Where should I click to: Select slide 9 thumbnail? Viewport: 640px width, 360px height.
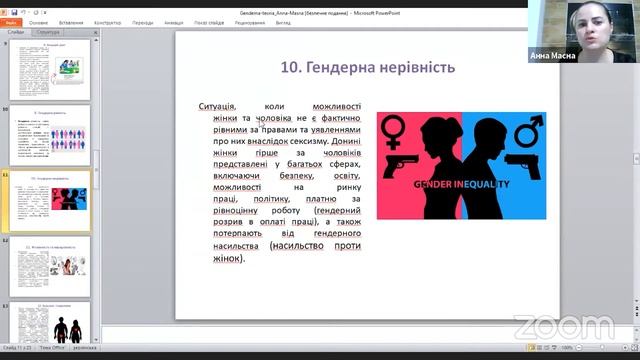pyautogui.click(x=50, y=70)
